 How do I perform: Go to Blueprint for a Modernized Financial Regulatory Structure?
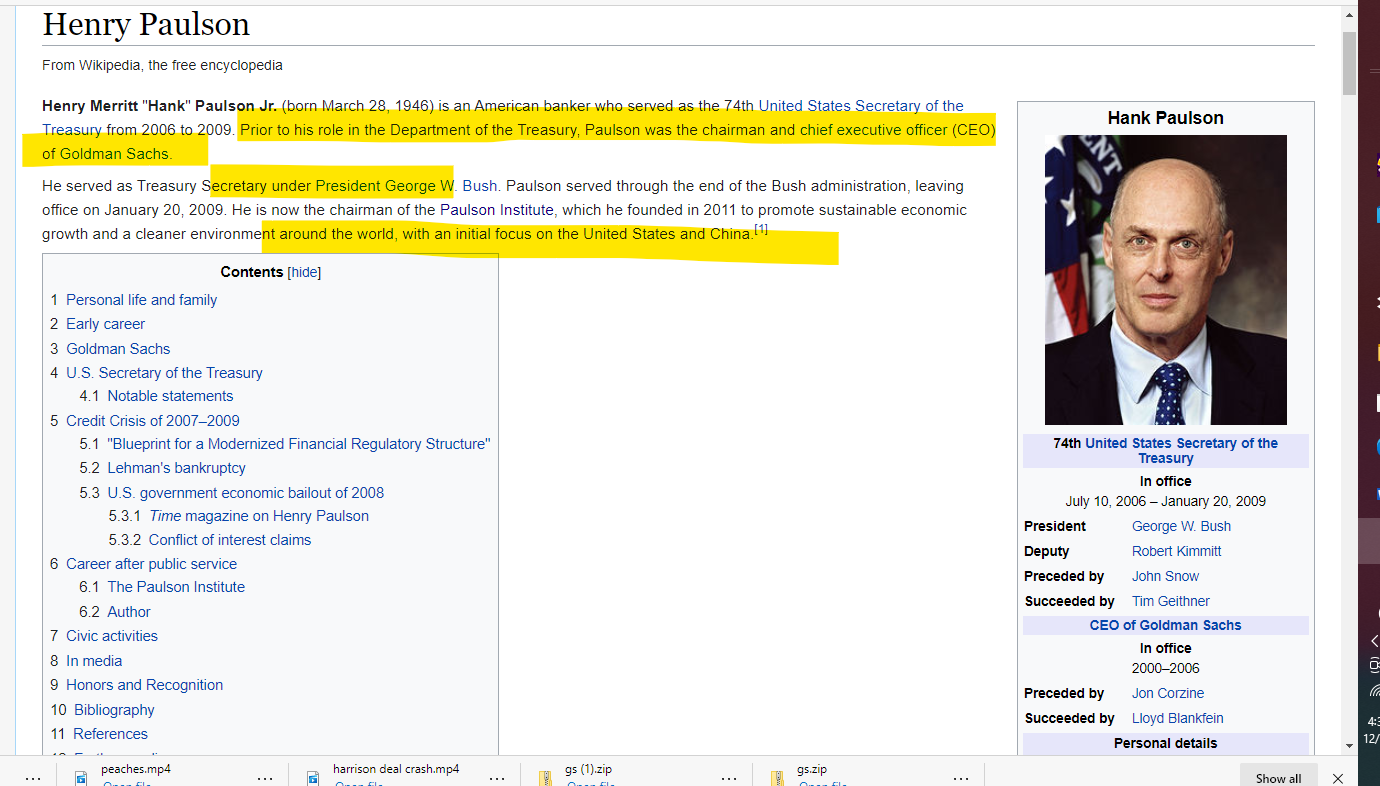point(299,444)
